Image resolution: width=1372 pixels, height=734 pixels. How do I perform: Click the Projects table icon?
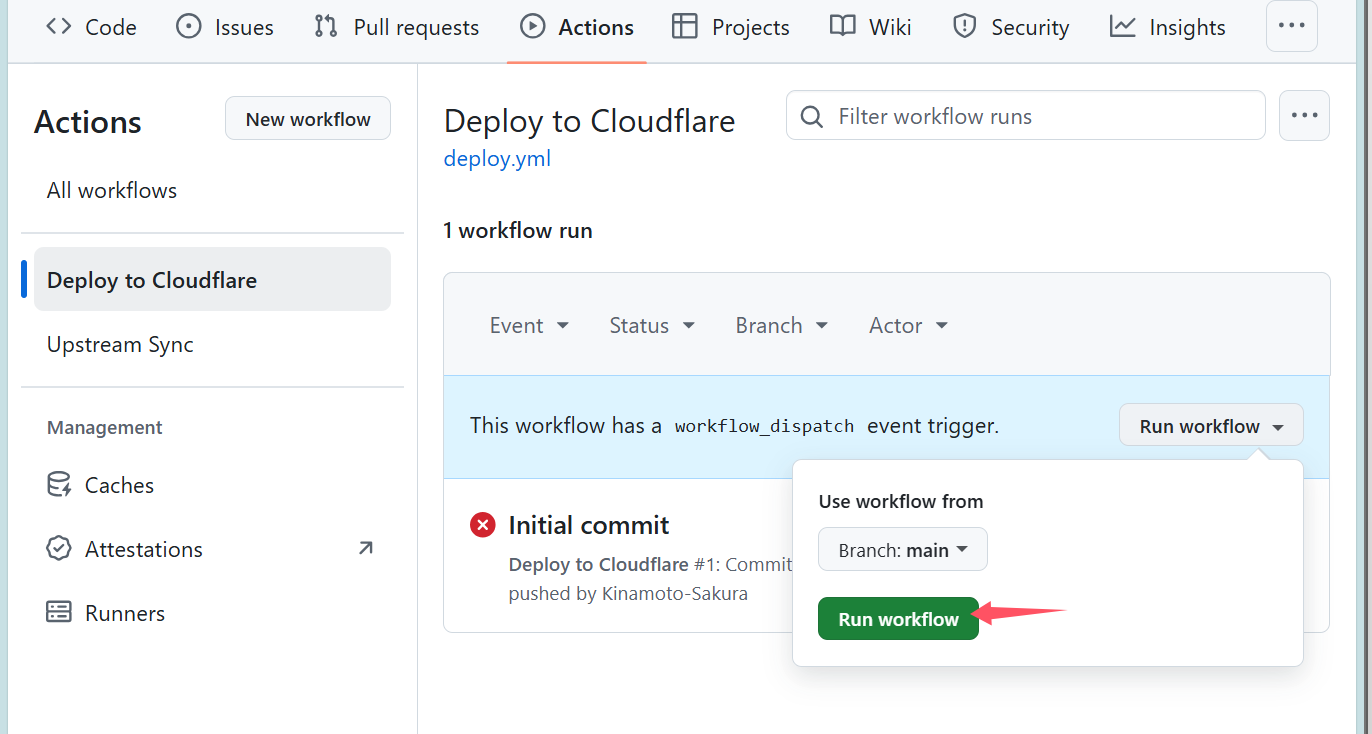click(685, 26)
